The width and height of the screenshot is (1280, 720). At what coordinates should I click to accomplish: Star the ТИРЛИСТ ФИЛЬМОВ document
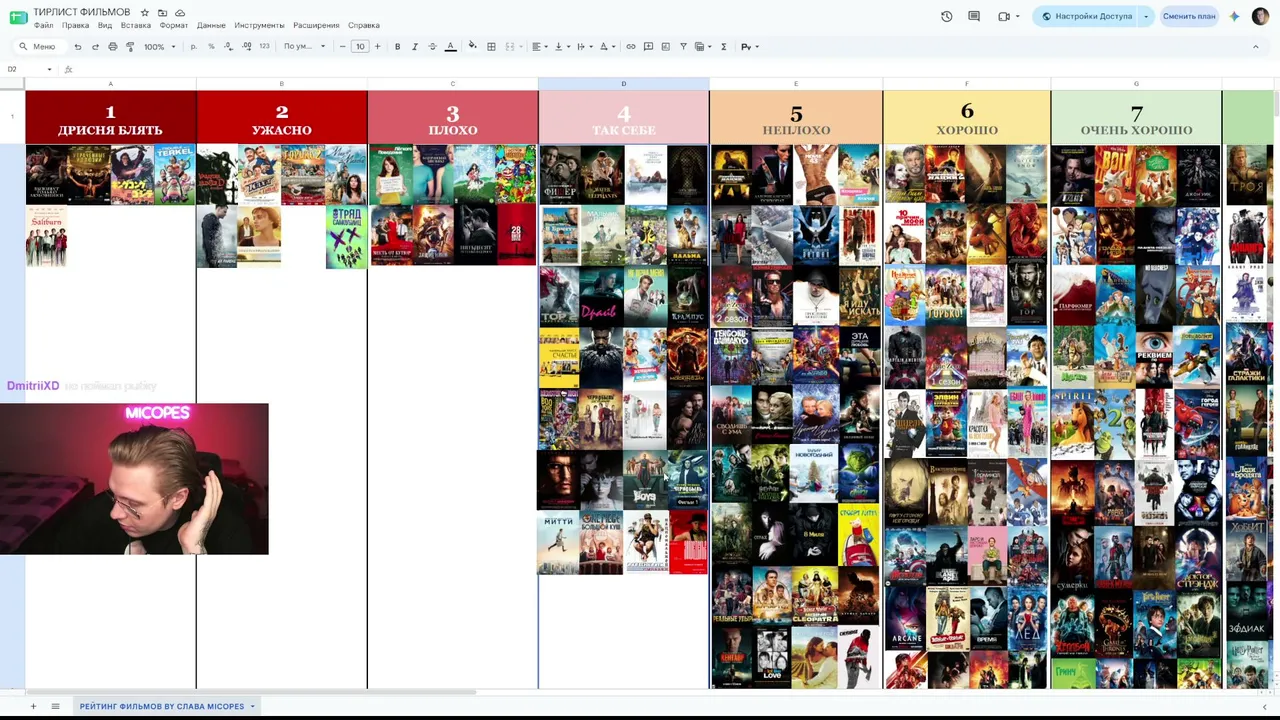(x=145, y=13)
